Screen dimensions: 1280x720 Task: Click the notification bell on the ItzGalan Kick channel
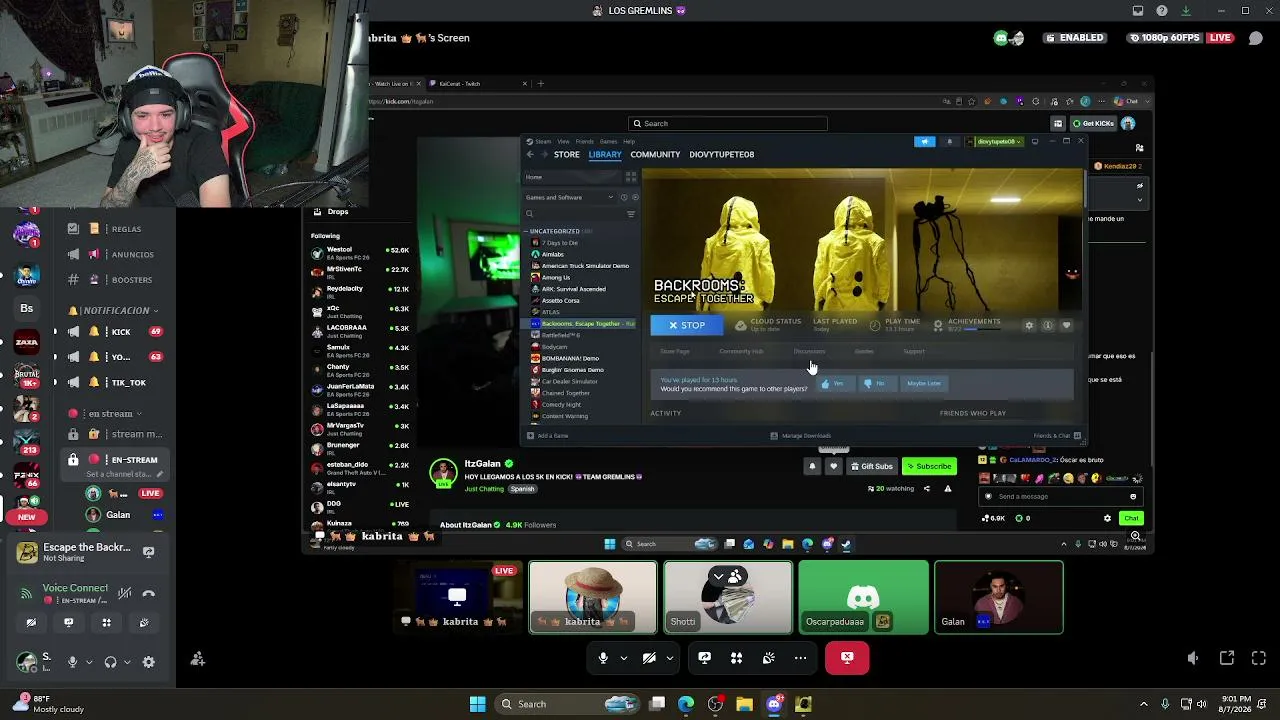point(812,466)
